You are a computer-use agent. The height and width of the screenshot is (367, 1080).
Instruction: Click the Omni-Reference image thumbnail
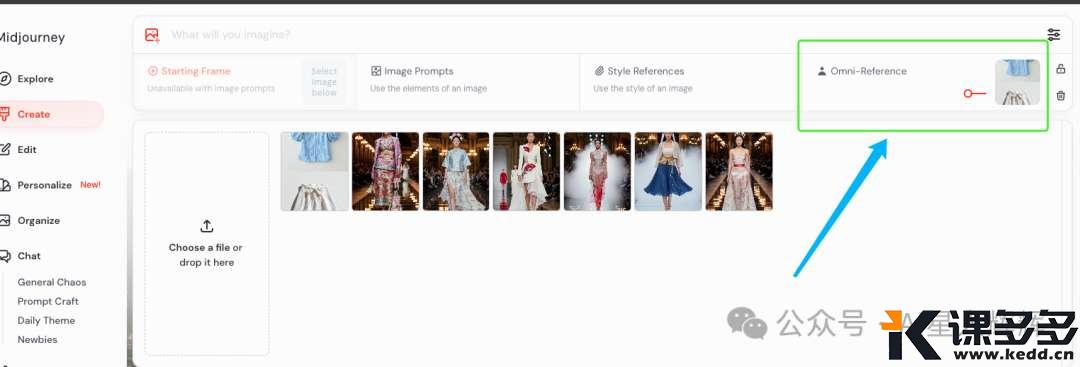click(1017, 82)
